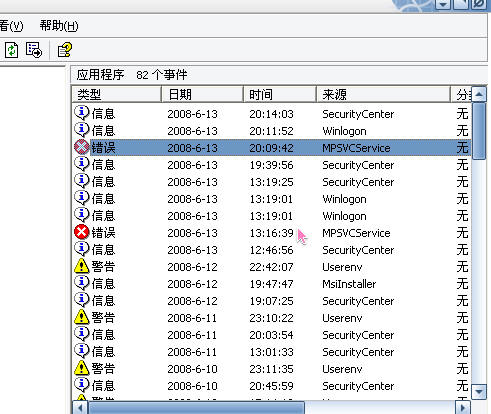Select the info icon of the 20:14:03 event
This screenshot has height=414, width=491.
82,113
